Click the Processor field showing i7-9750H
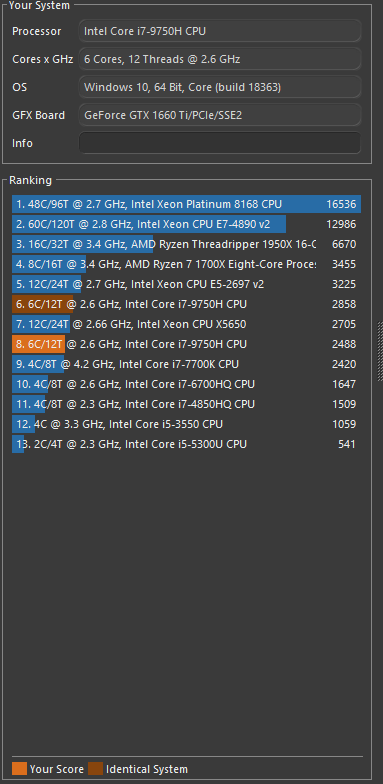 tap(220, 31)
